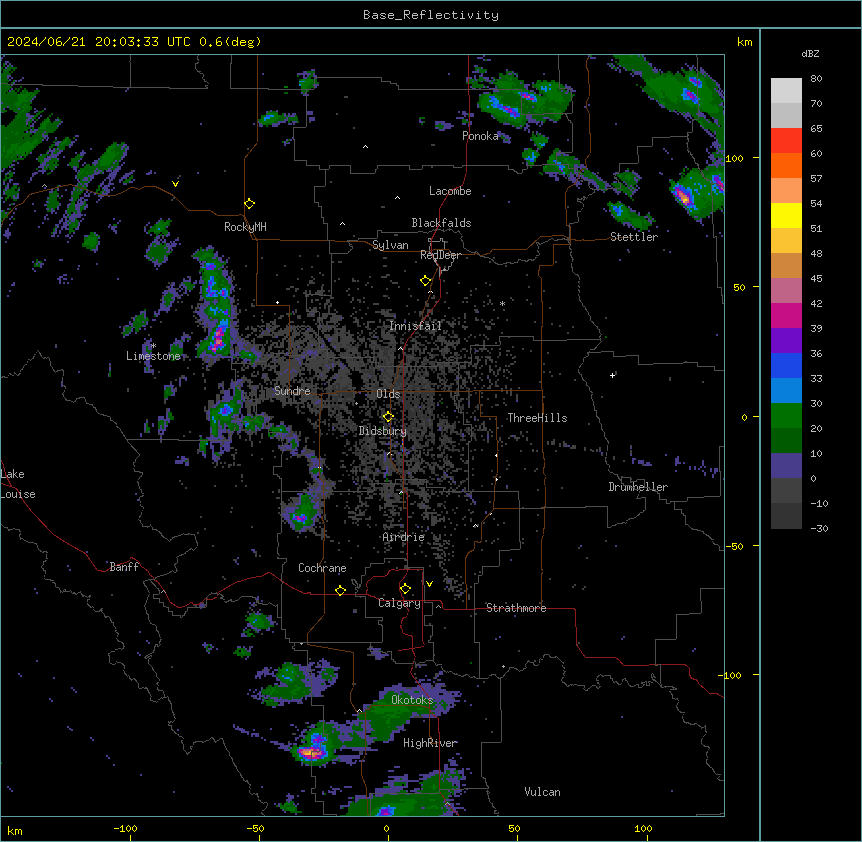Screen dimensions: 862x842
Task: Pick the brown 45-48 dBZ legend swatch
Action: point(786,265)
